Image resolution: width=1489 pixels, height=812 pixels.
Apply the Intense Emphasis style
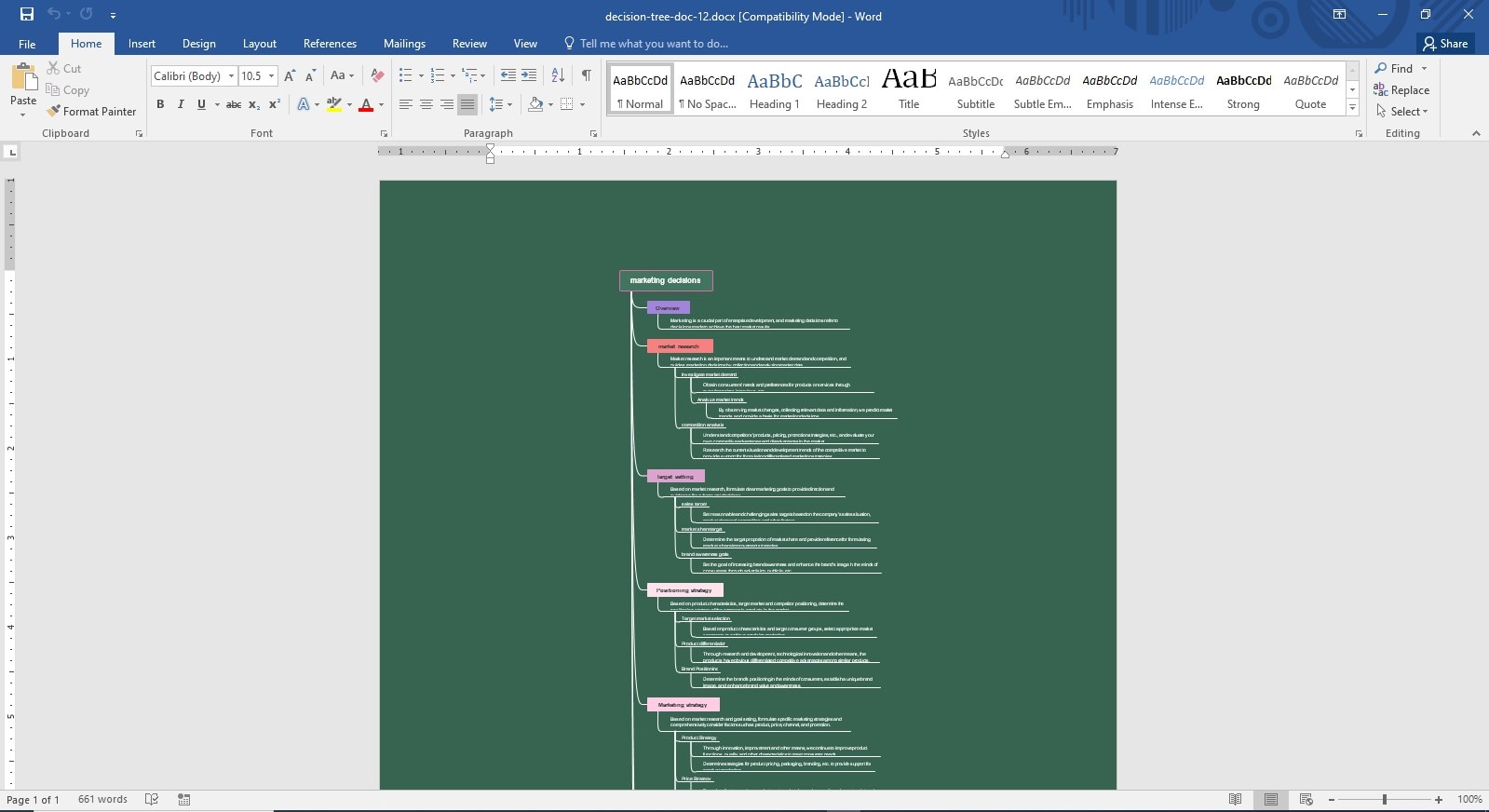1177,90
